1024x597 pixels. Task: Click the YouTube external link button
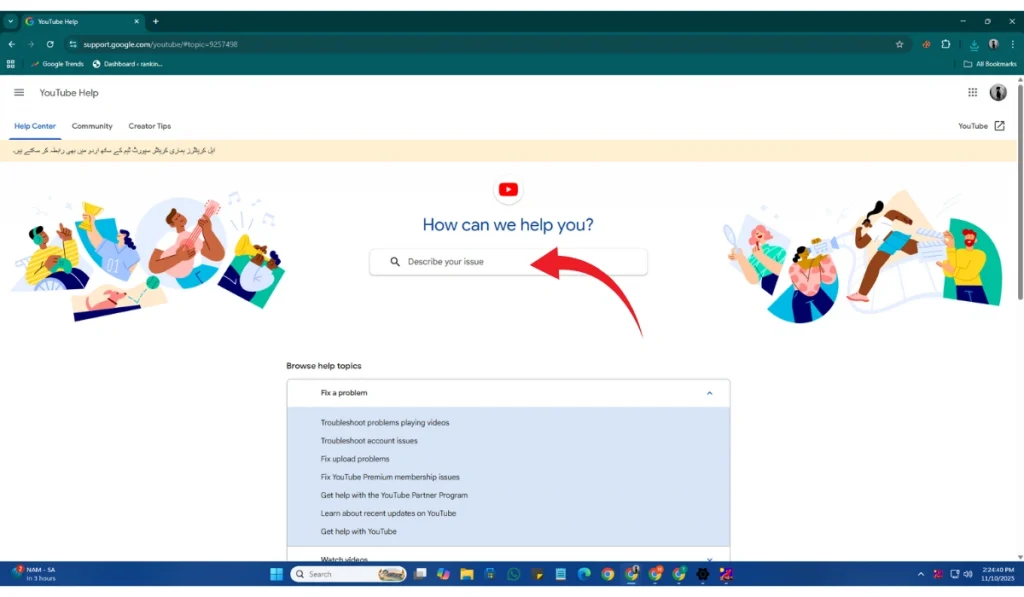click(981, 126)
